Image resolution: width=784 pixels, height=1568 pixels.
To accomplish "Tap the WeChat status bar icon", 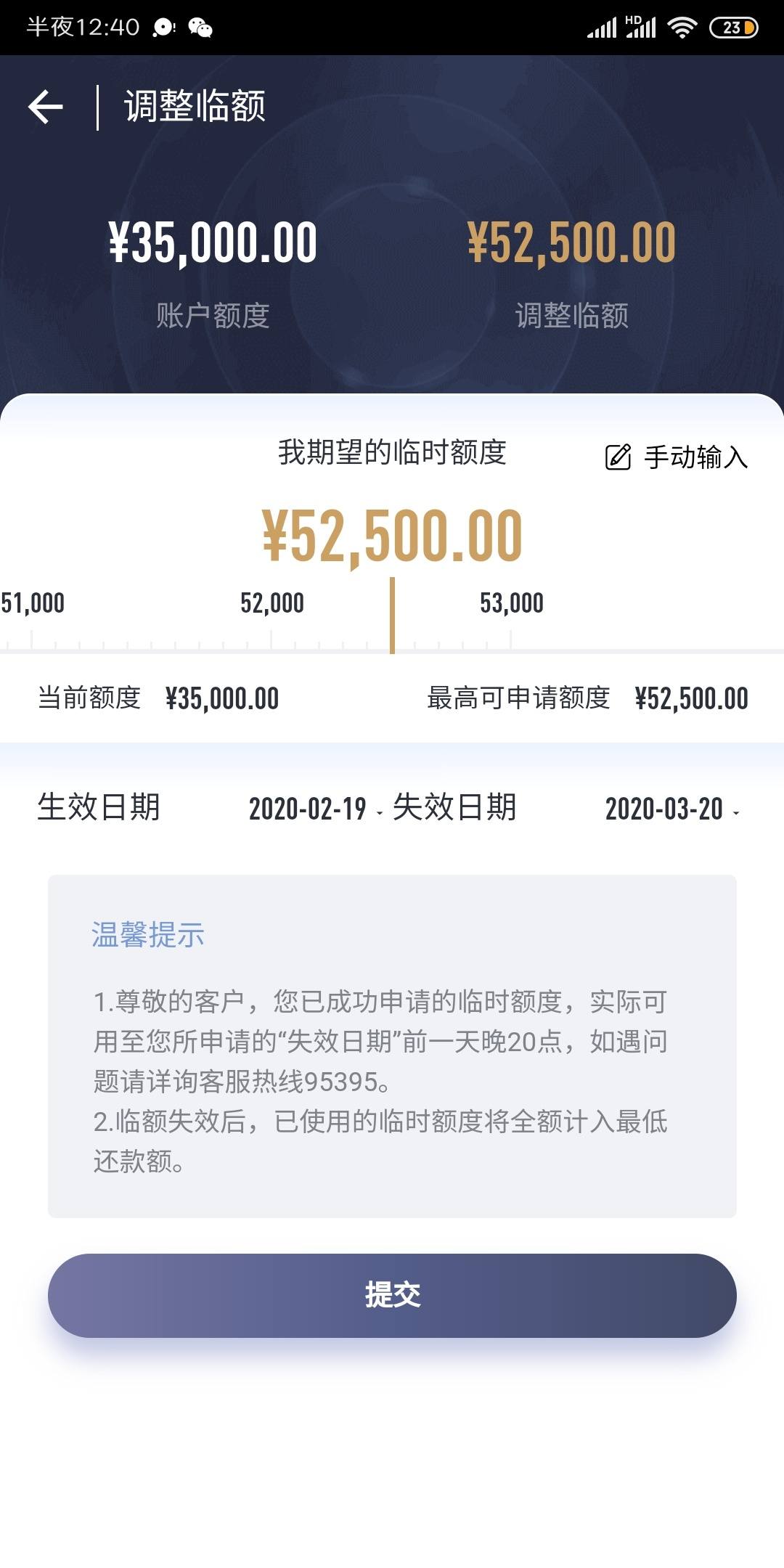I will click(x=200, y=28).
